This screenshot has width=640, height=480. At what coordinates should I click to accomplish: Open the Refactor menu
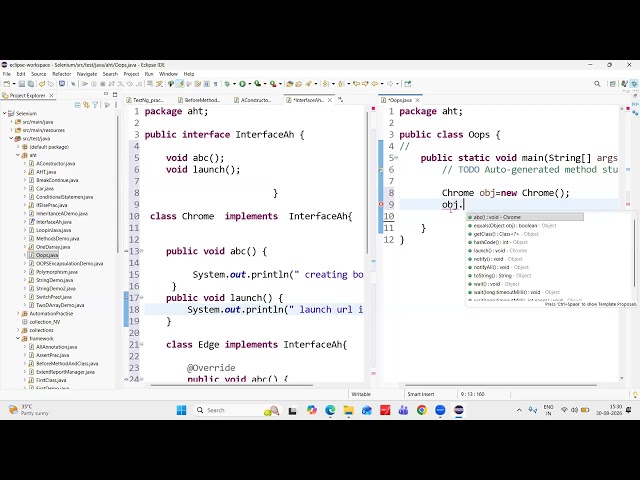coord(62,74)
